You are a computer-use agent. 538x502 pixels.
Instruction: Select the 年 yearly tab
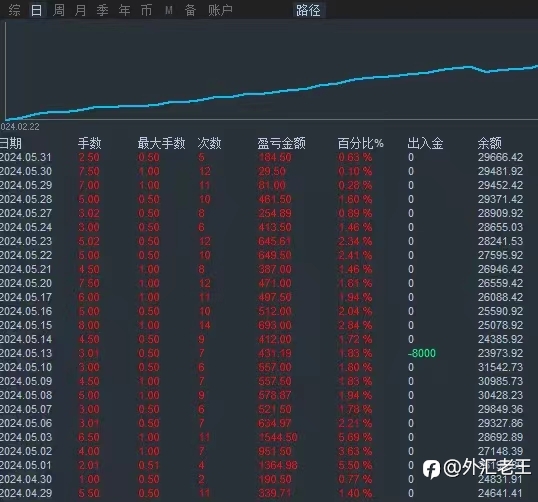click(x=125, y=10)
